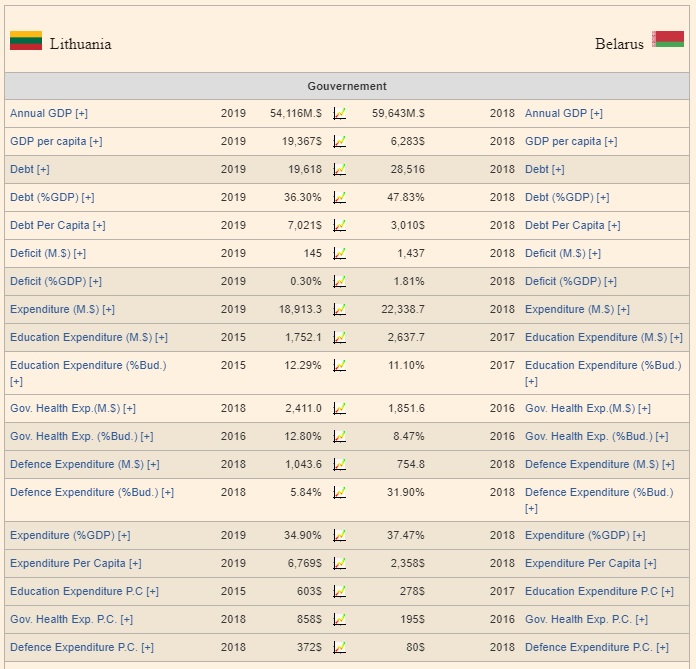Follow Lithuania's Defence Expenditure P.C. [+] link

tap(82, 647)
